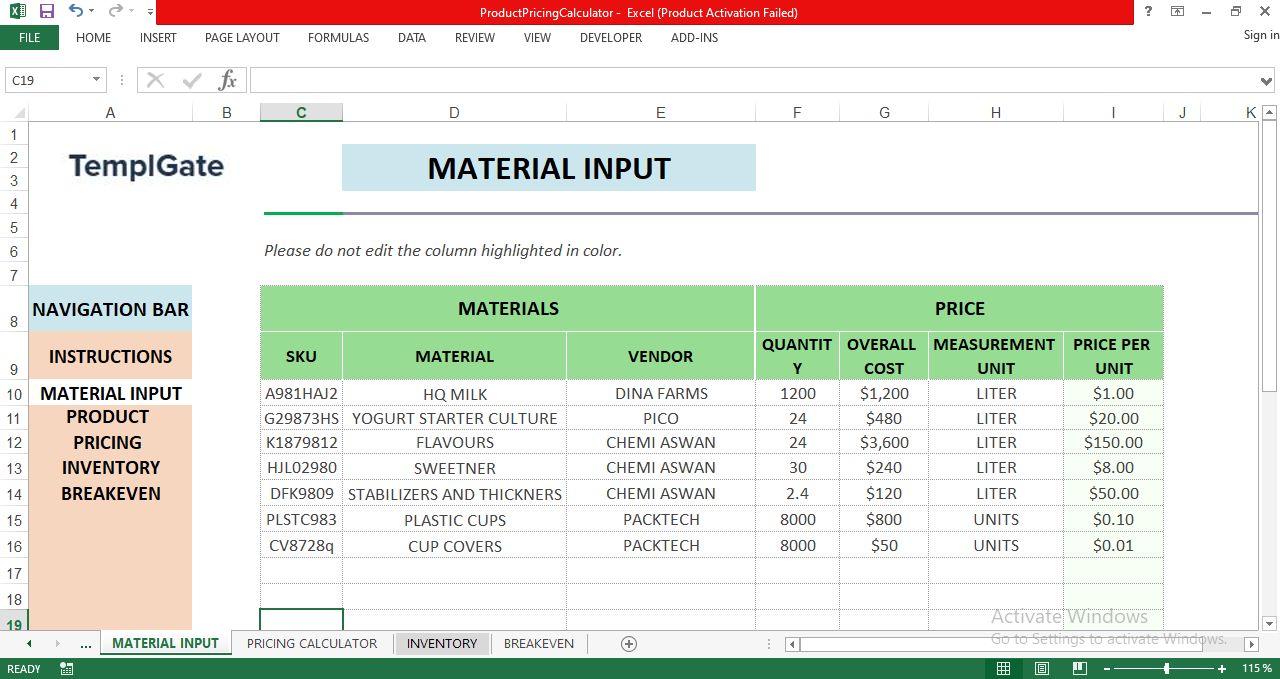Screen dimensions: 1280x679
Task: Select the $150.00 price per unit cell
Action: (x=1113, y=442)
